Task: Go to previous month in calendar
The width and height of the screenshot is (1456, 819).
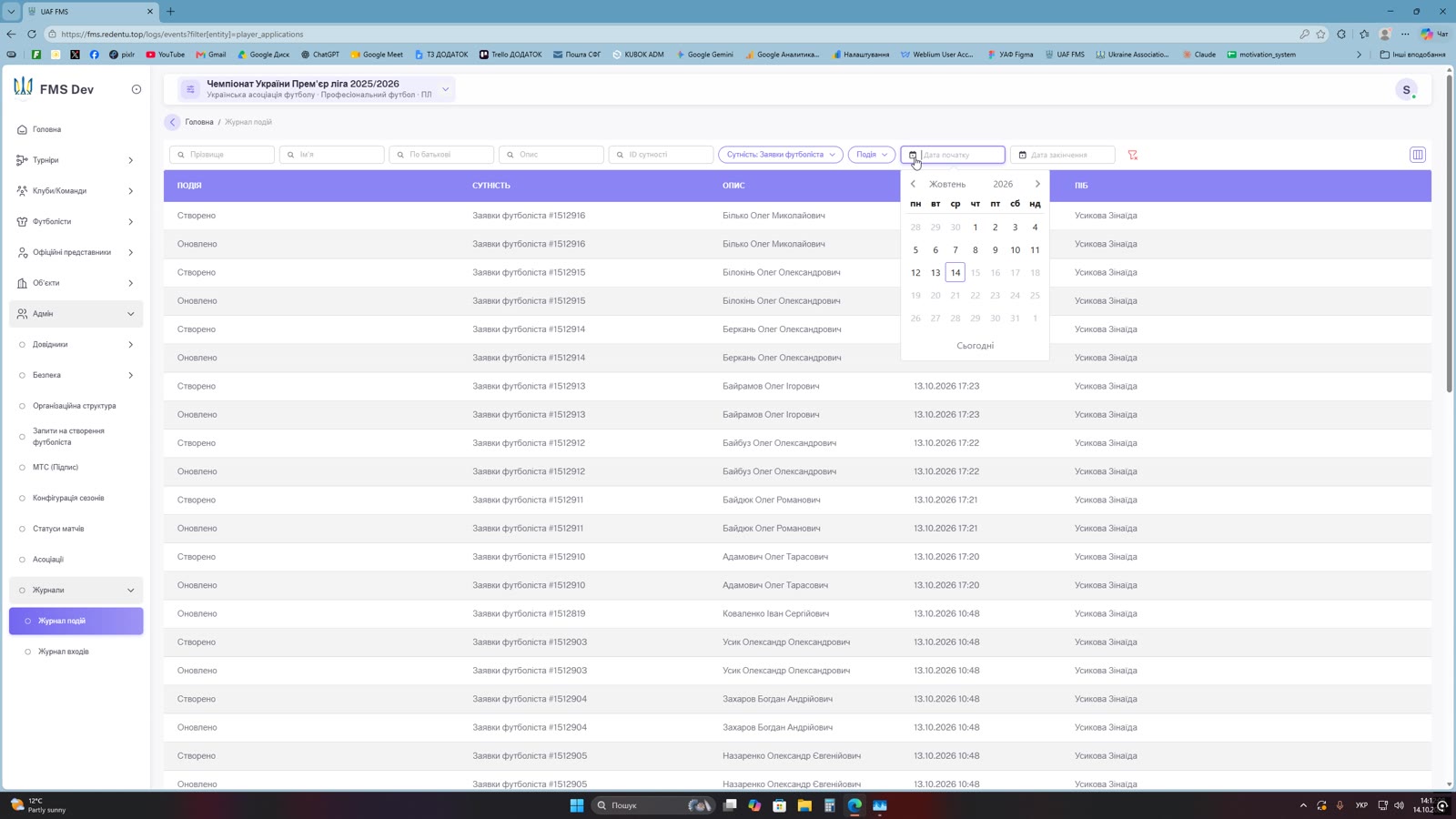Action: (x=914, y=184)
